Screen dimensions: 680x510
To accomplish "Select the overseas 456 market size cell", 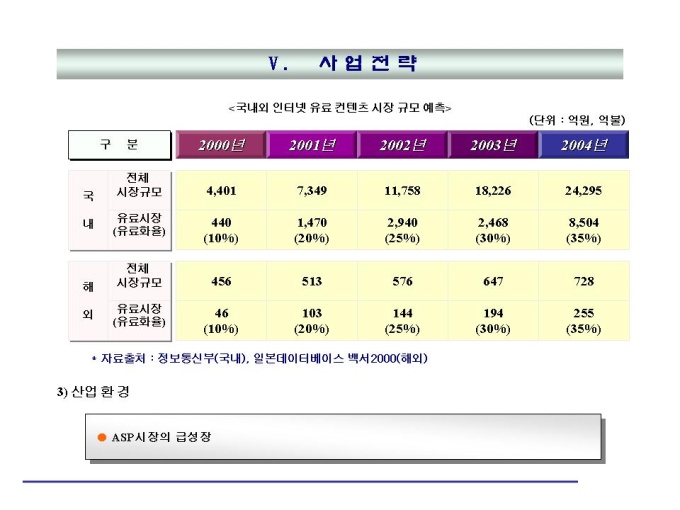I will (x=221, y=281).
